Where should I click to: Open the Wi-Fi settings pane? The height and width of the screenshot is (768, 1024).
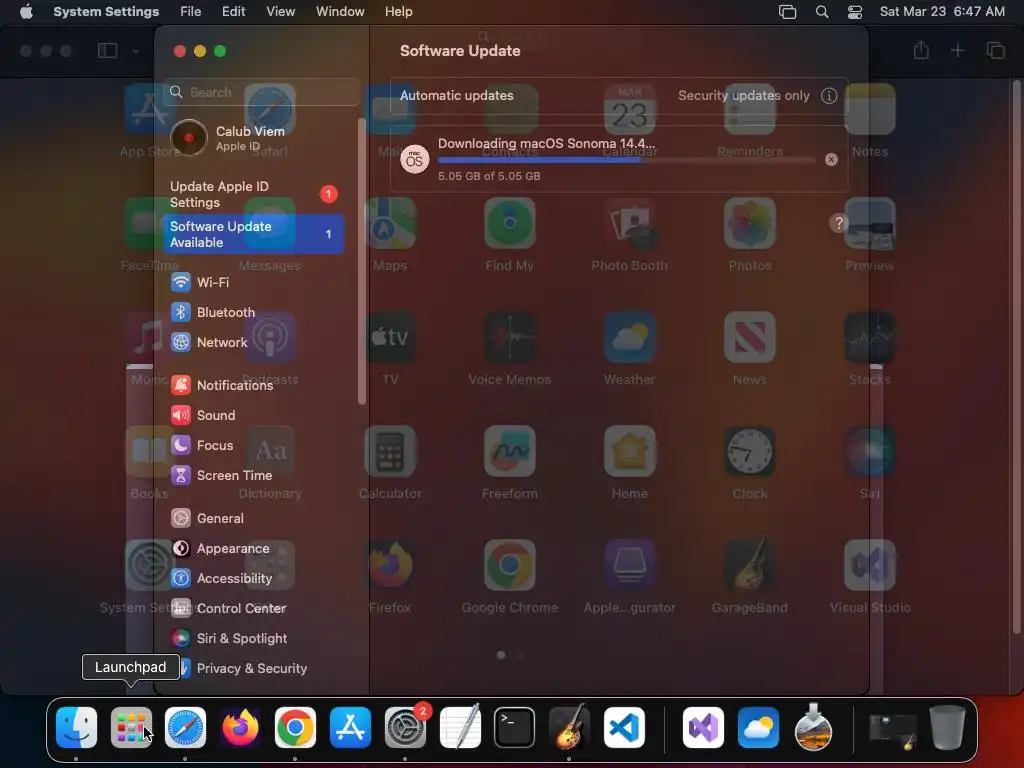coord(255,282)
